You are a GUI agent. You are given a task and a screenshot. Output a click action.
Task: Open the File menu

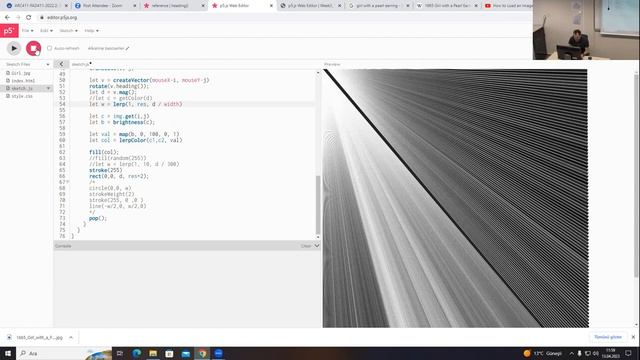coord(27,31)
